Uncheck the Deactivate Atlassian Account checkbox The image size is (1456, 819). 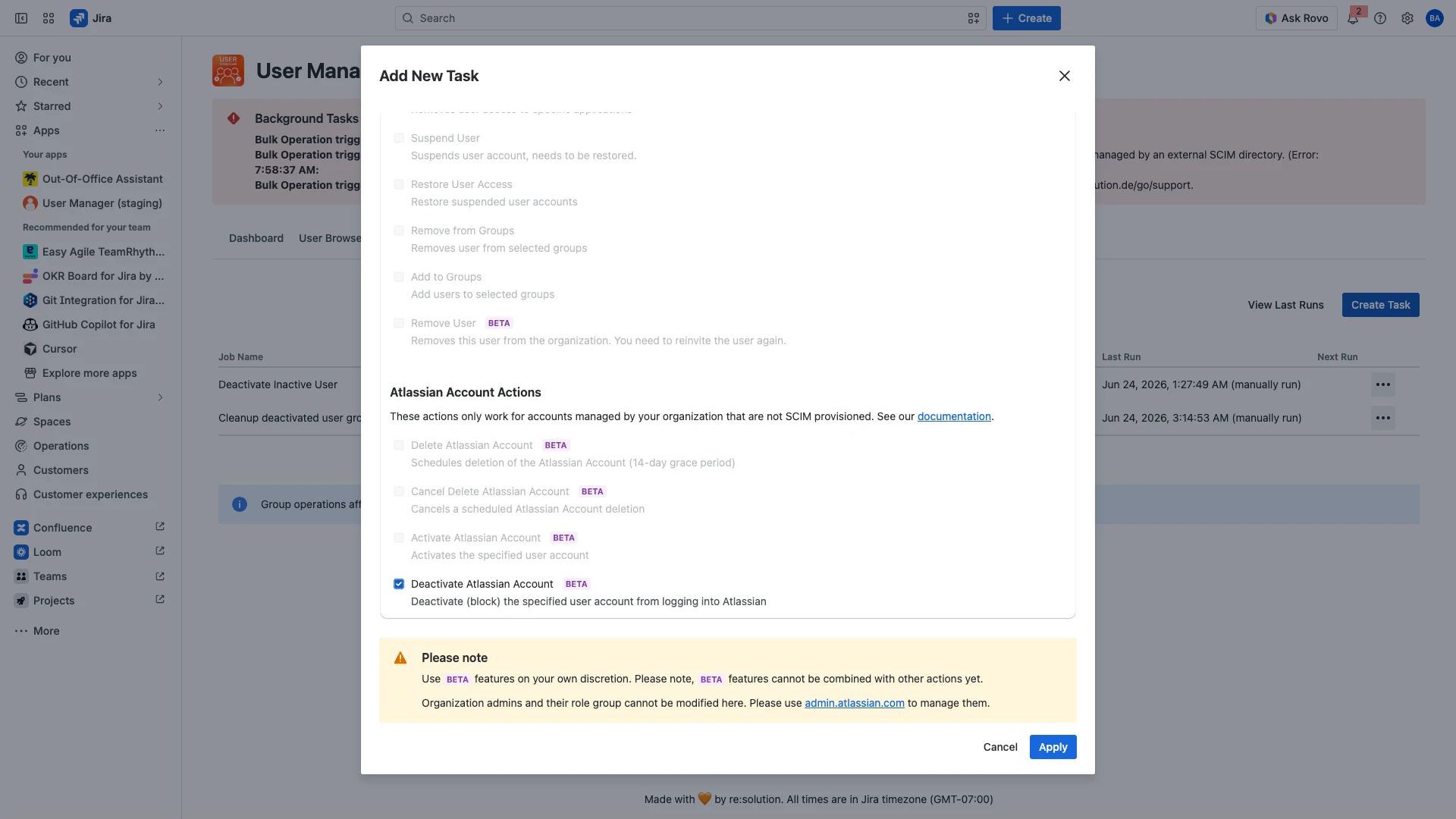399,584
